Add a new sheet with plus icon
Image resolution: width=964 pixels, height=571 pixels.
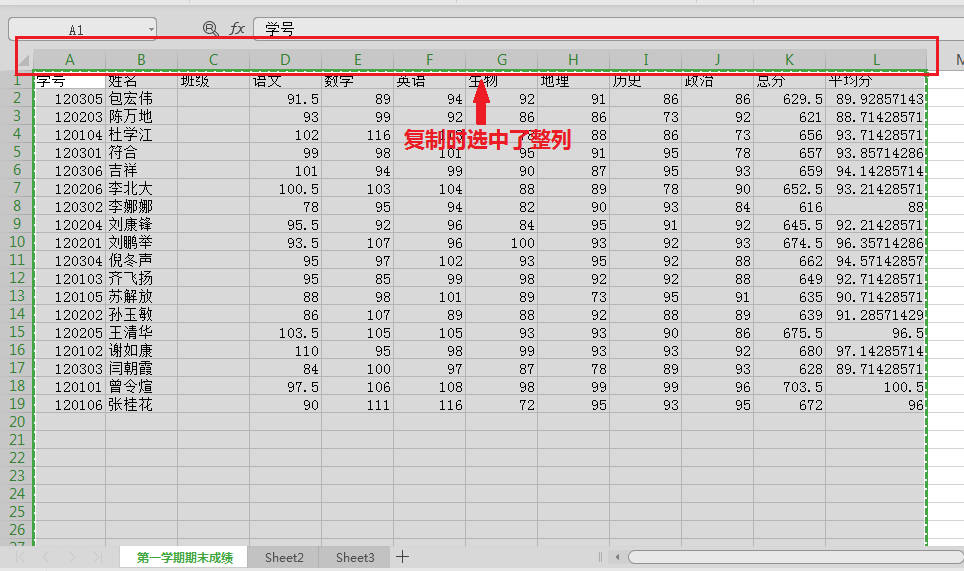pos(403,557)
